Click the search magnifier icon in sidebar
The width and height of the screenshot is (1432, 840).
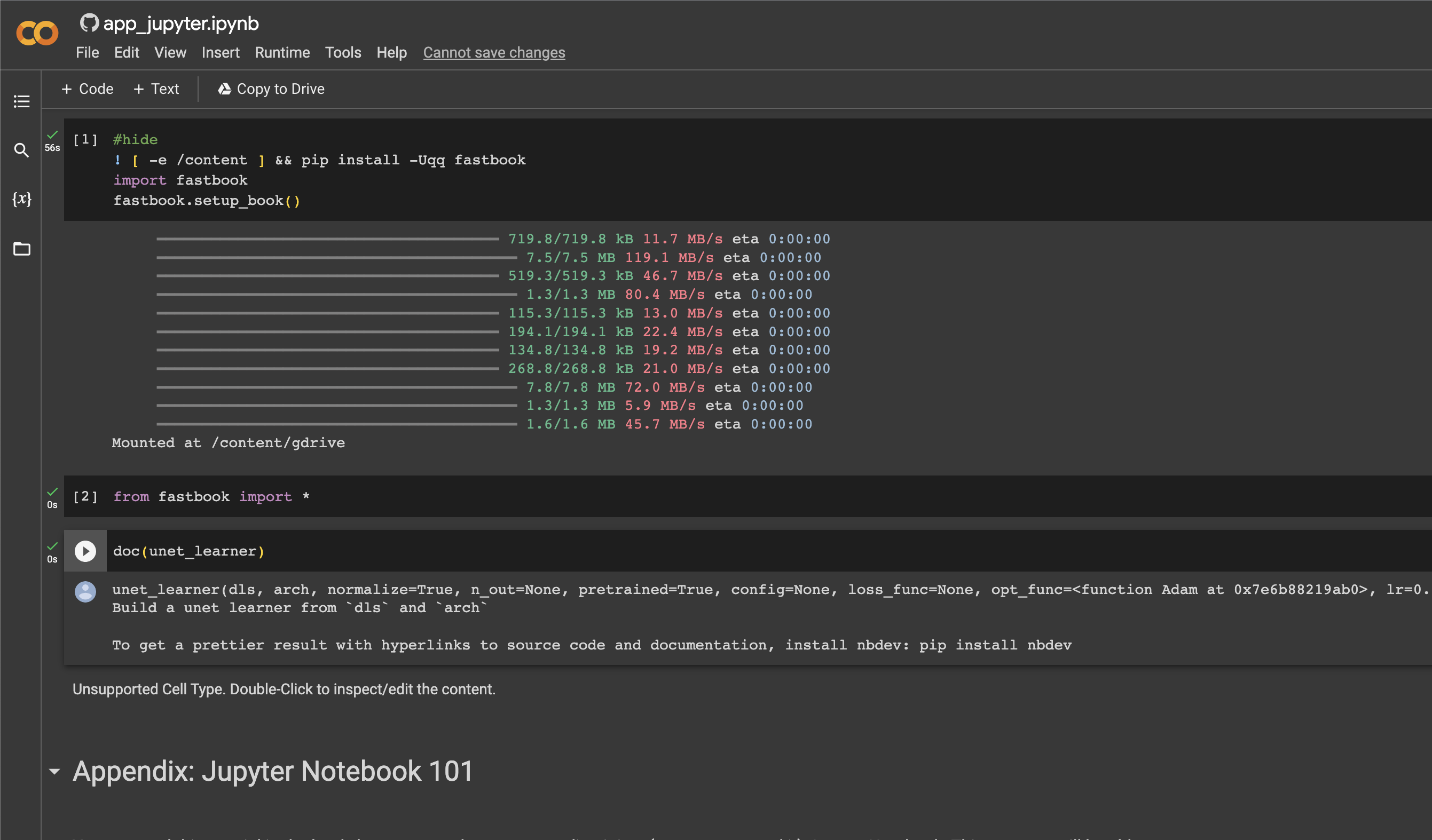[21, 150]
